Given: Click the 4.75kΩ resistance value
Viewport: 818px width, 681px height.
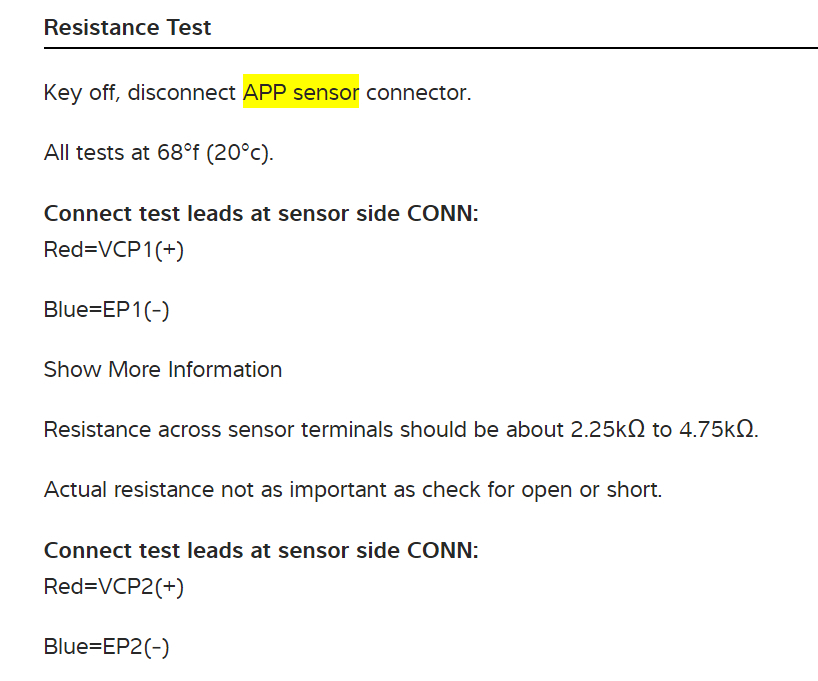Looking at the screenshot, I should pos(716,430).
